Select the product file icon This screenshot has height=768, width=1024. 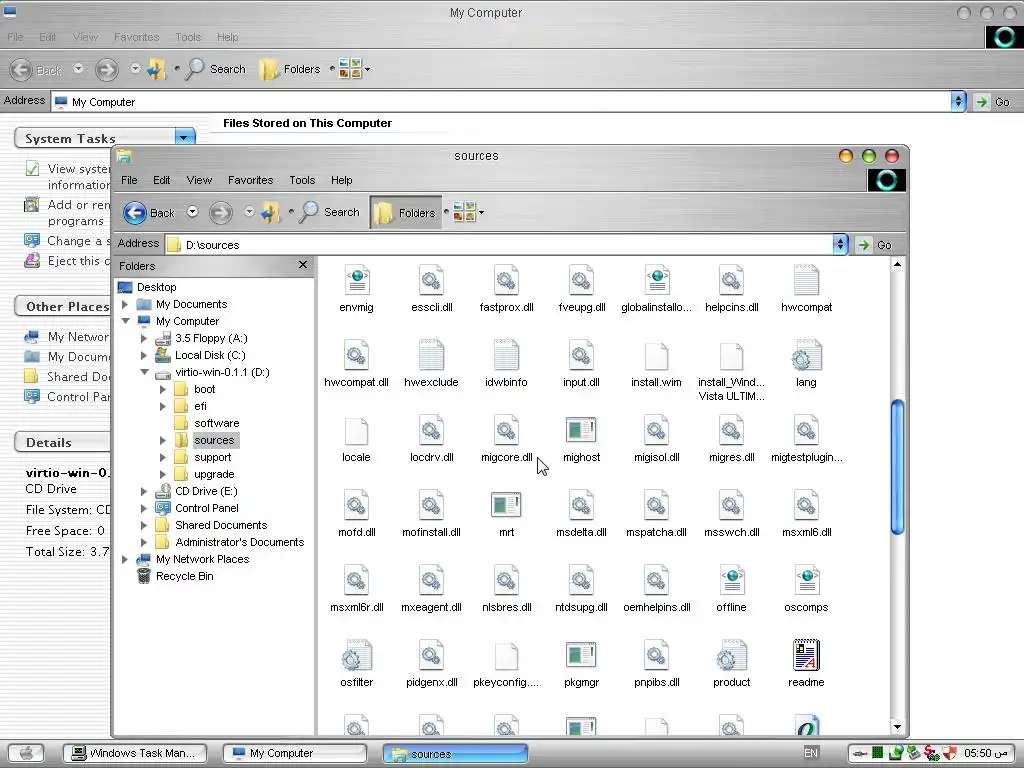pos(731,656)
